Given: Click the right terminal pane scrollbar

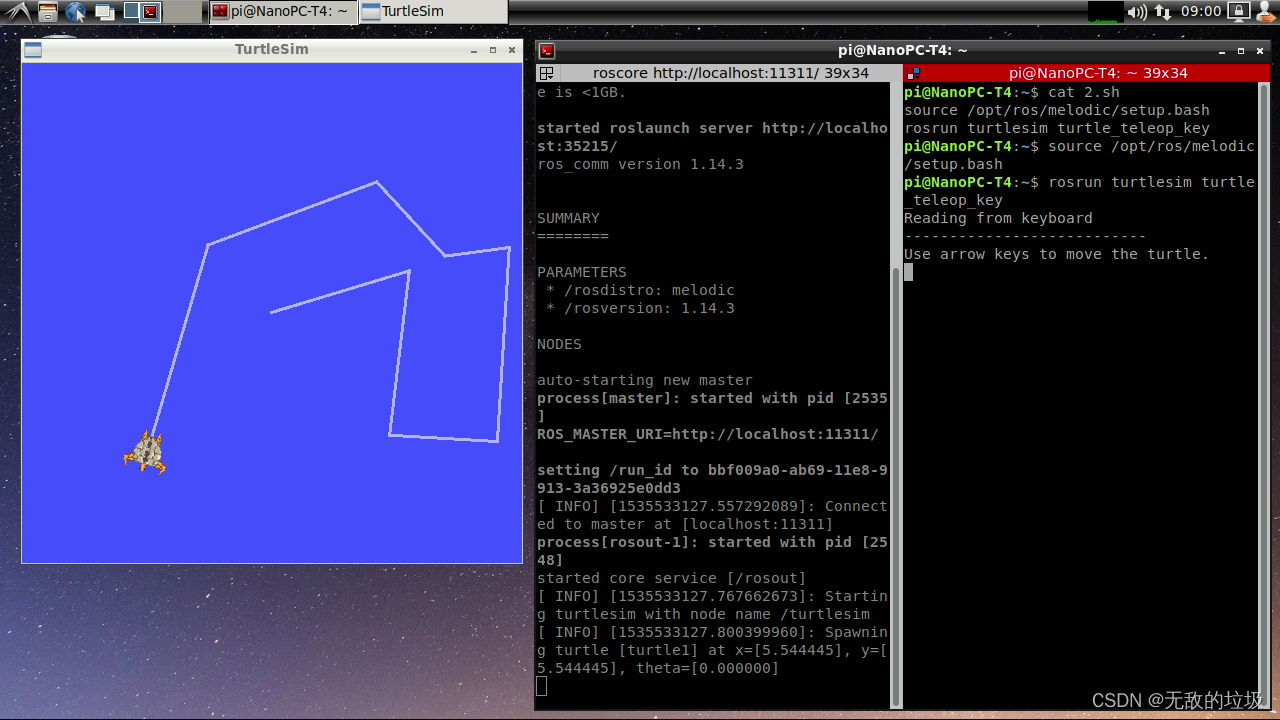Looking at the screenshot, I should (1263, 395).
